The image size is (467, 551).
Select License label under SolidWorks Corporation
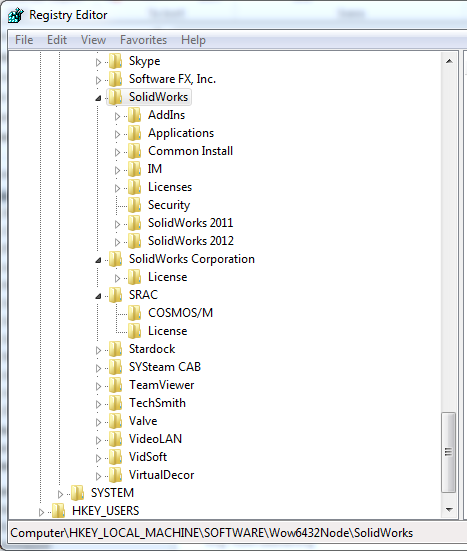coord(168,277)
